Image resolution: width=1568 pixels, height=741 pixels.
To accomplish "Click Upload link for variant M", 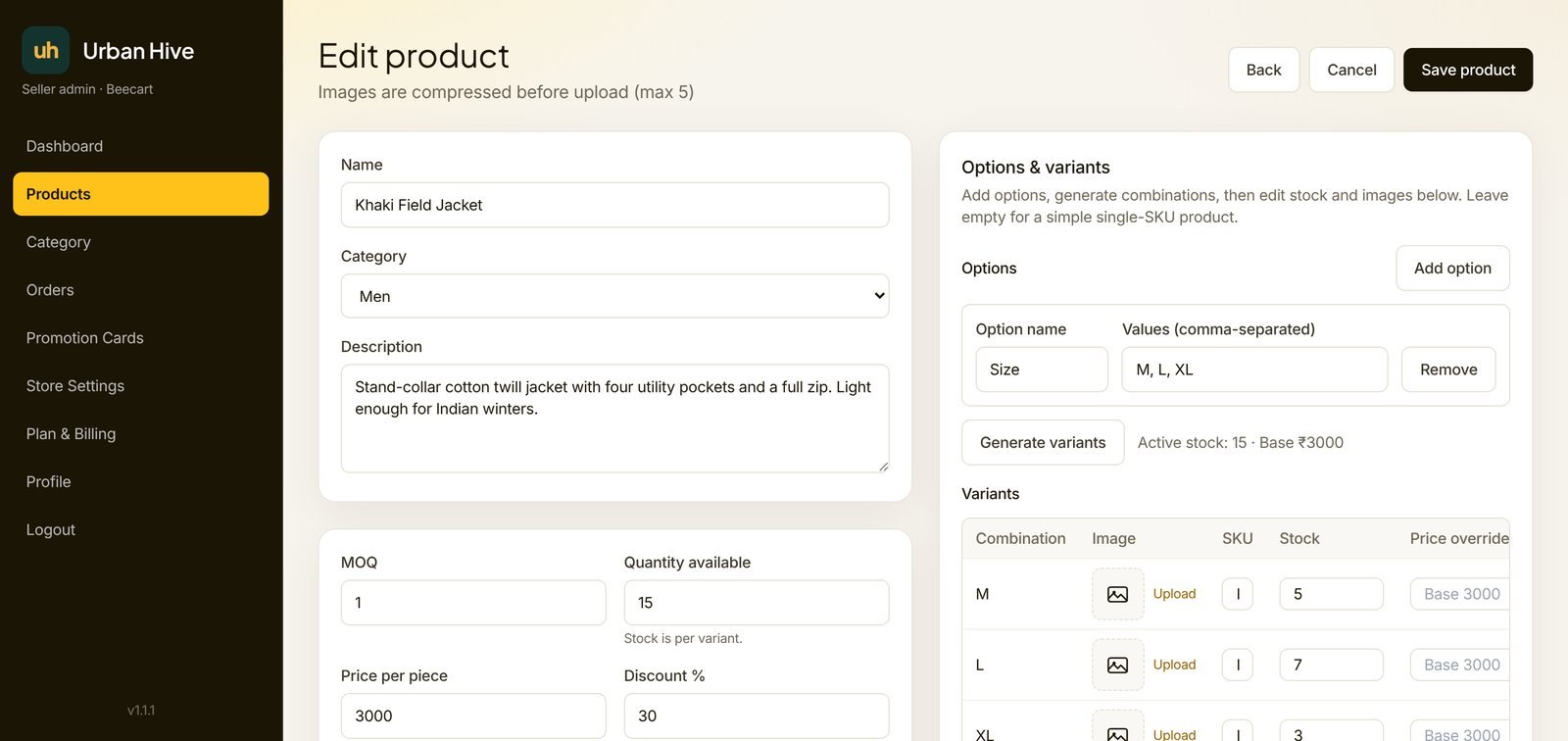I will [x=1174, y=594].
